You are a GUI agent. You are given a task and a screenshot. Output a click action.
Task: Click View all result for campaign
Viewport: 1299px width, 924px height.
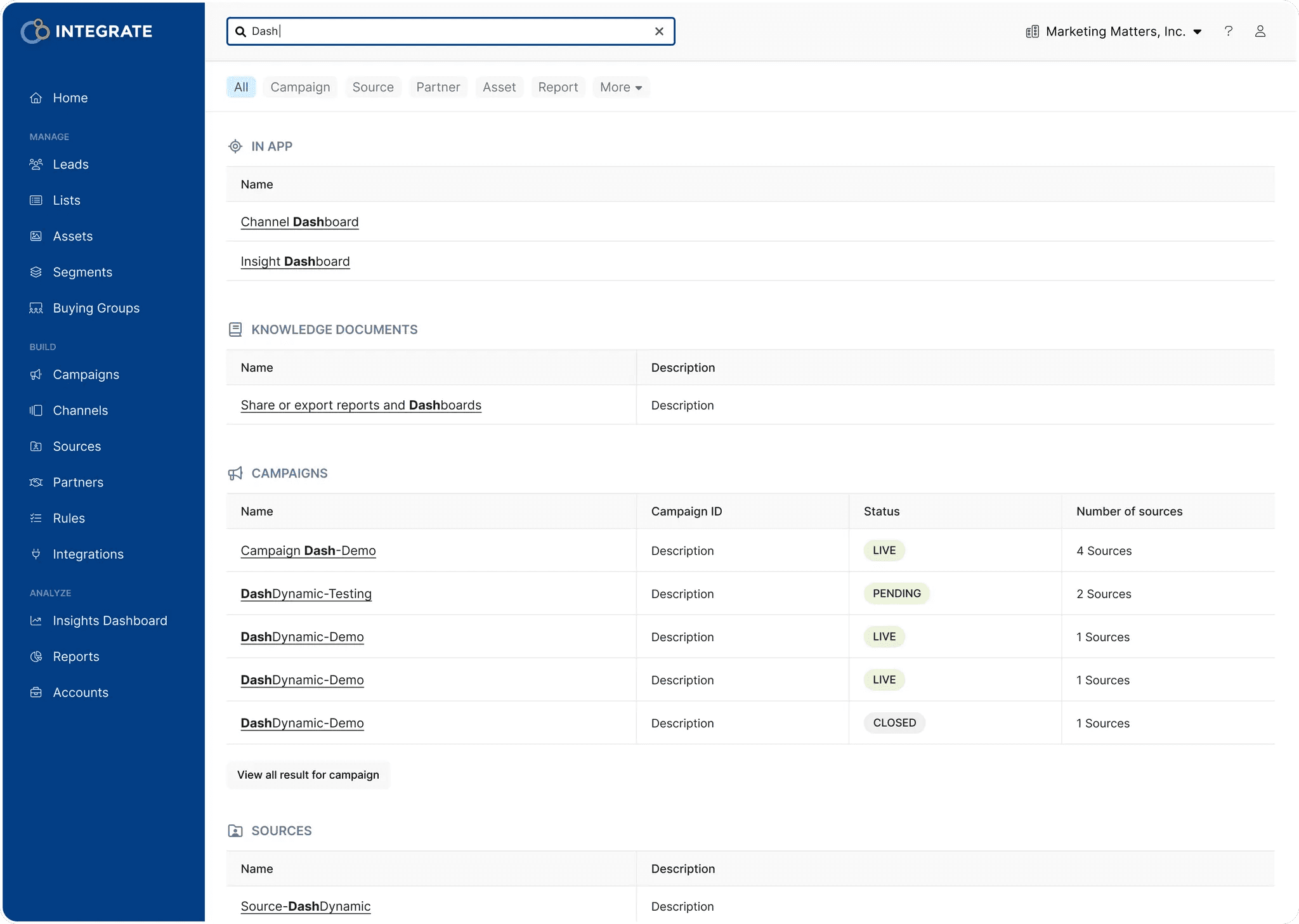308,775
